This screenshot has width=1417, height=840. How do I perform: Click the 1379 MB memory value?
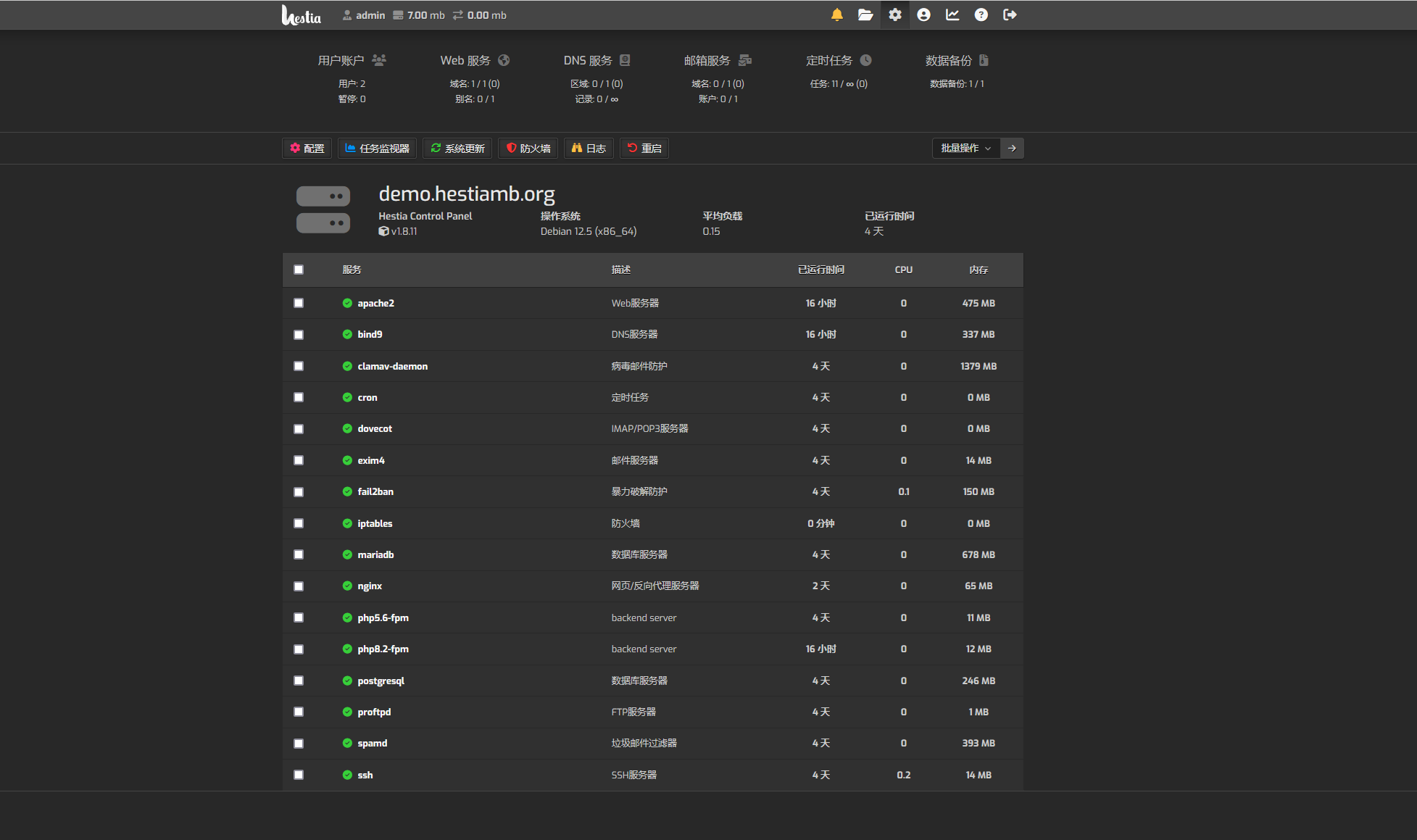pos(978,366)
